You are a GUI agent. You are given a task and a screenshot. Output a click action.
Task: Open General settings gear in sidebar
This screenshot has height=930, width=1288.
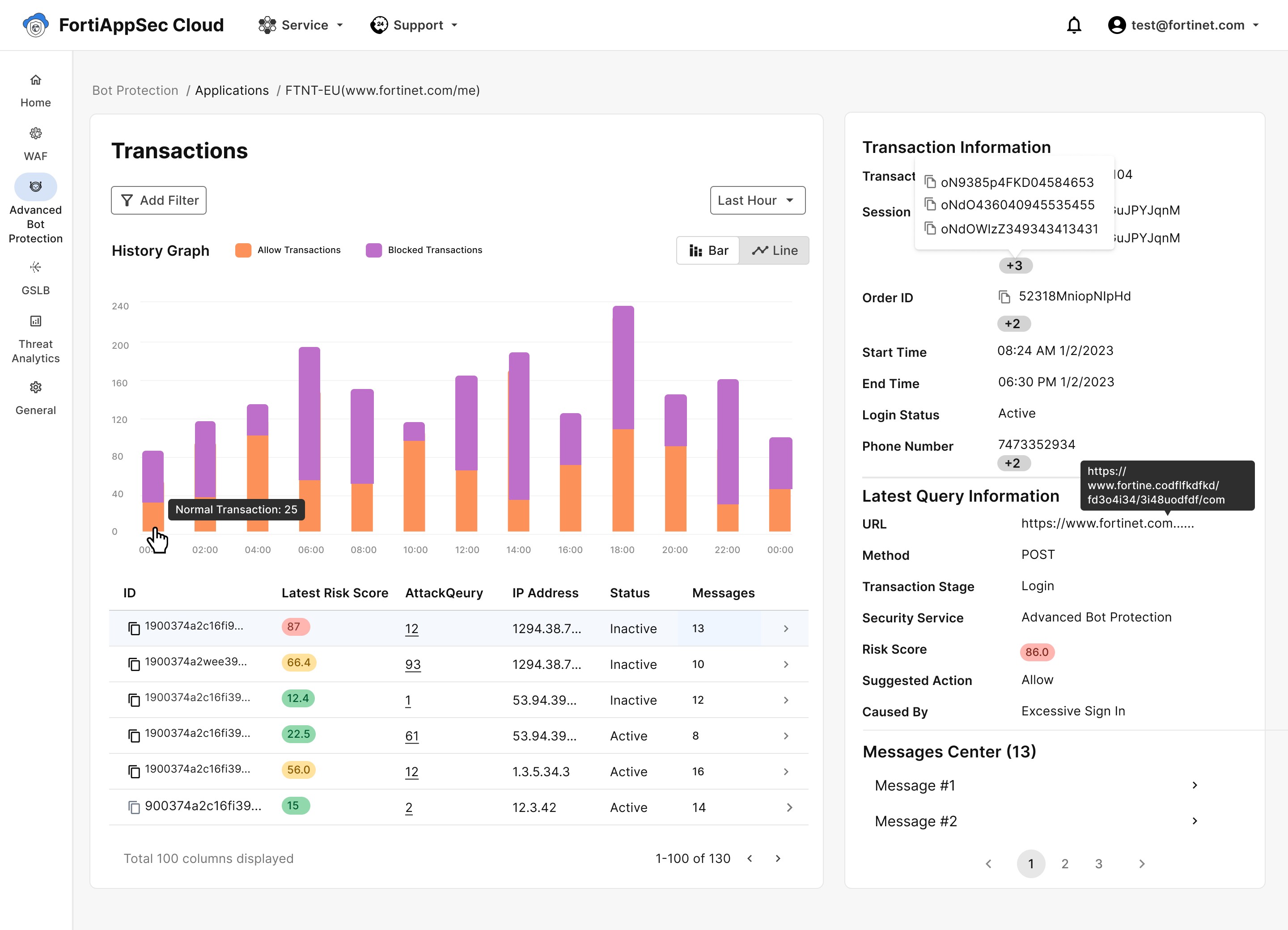pyautogui.click(x=35, y=387)
